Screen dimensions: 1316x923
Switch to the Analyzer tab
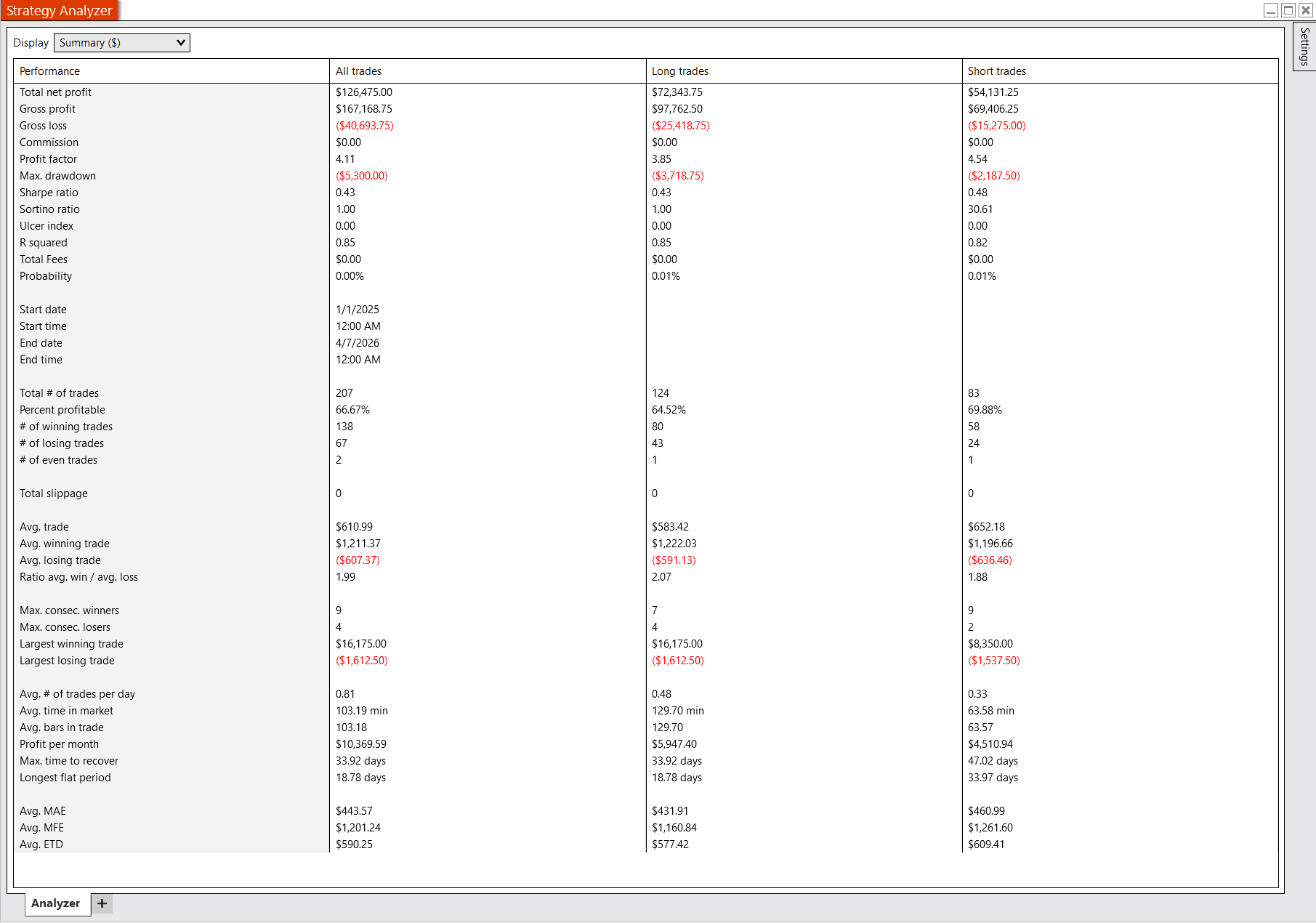tap(57, 903)
